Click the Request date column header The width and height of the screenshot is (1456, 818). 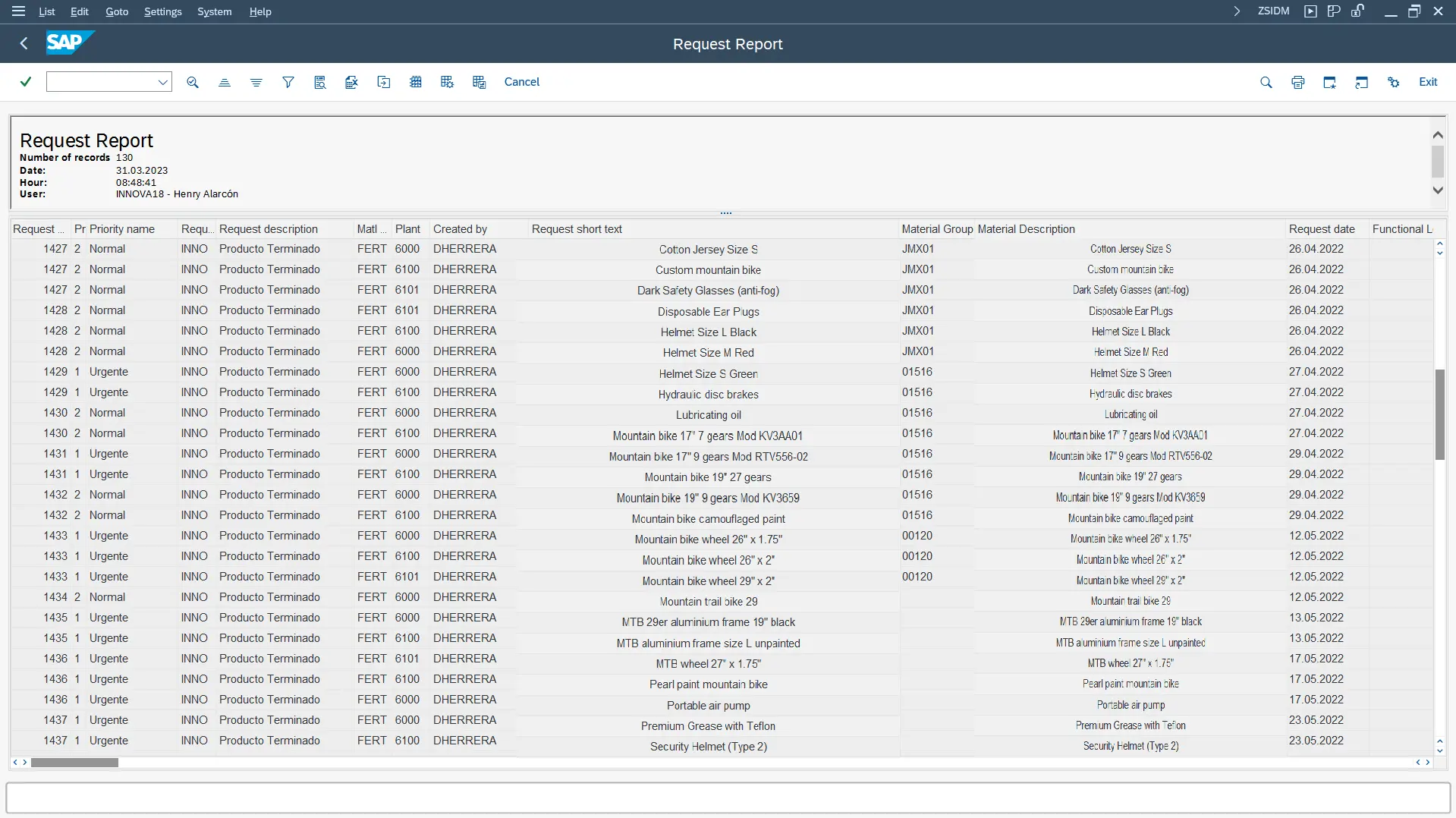click(1322, 229)
